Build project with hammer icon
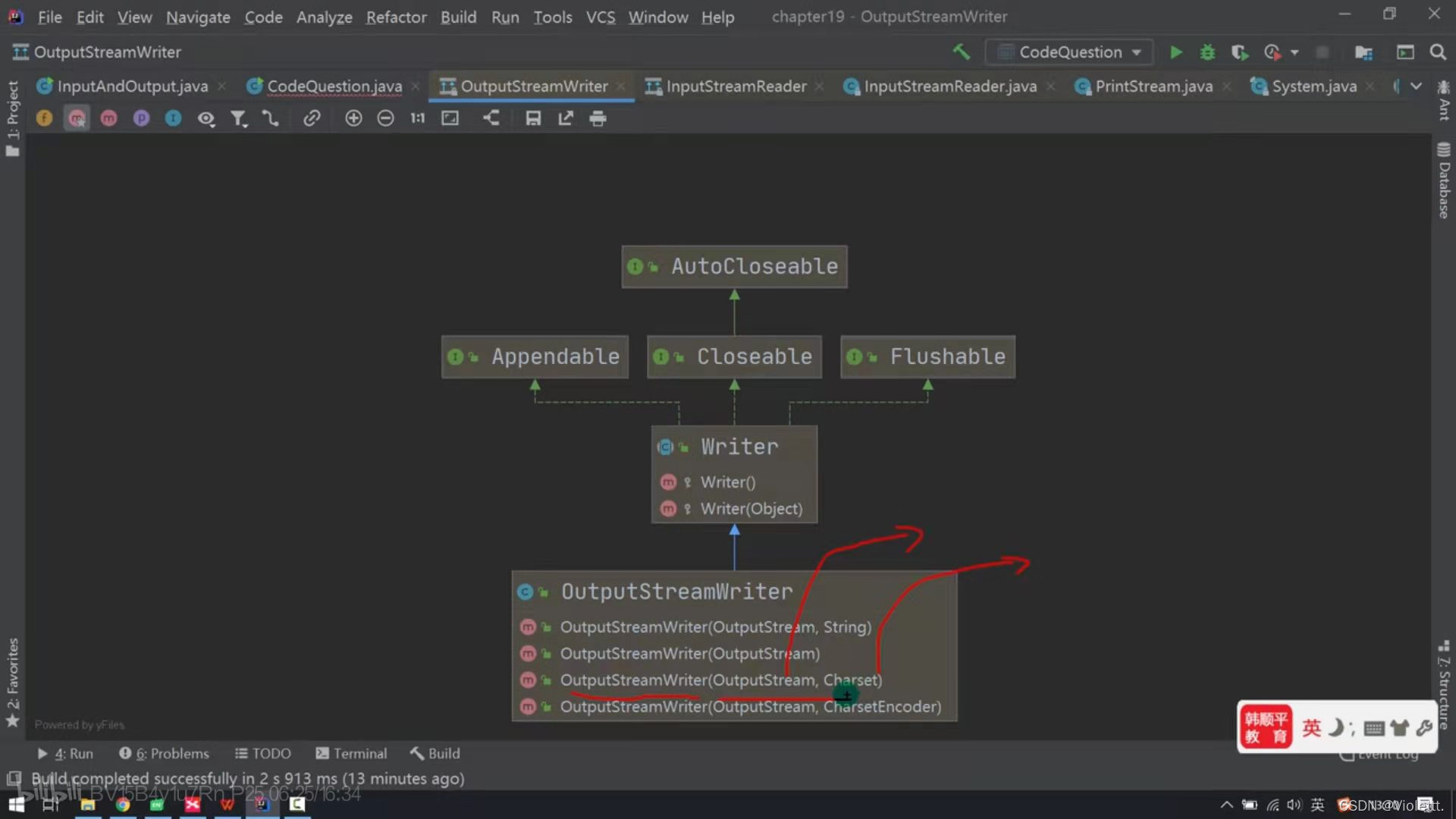 pyautogui.click(x=962, y=52)
